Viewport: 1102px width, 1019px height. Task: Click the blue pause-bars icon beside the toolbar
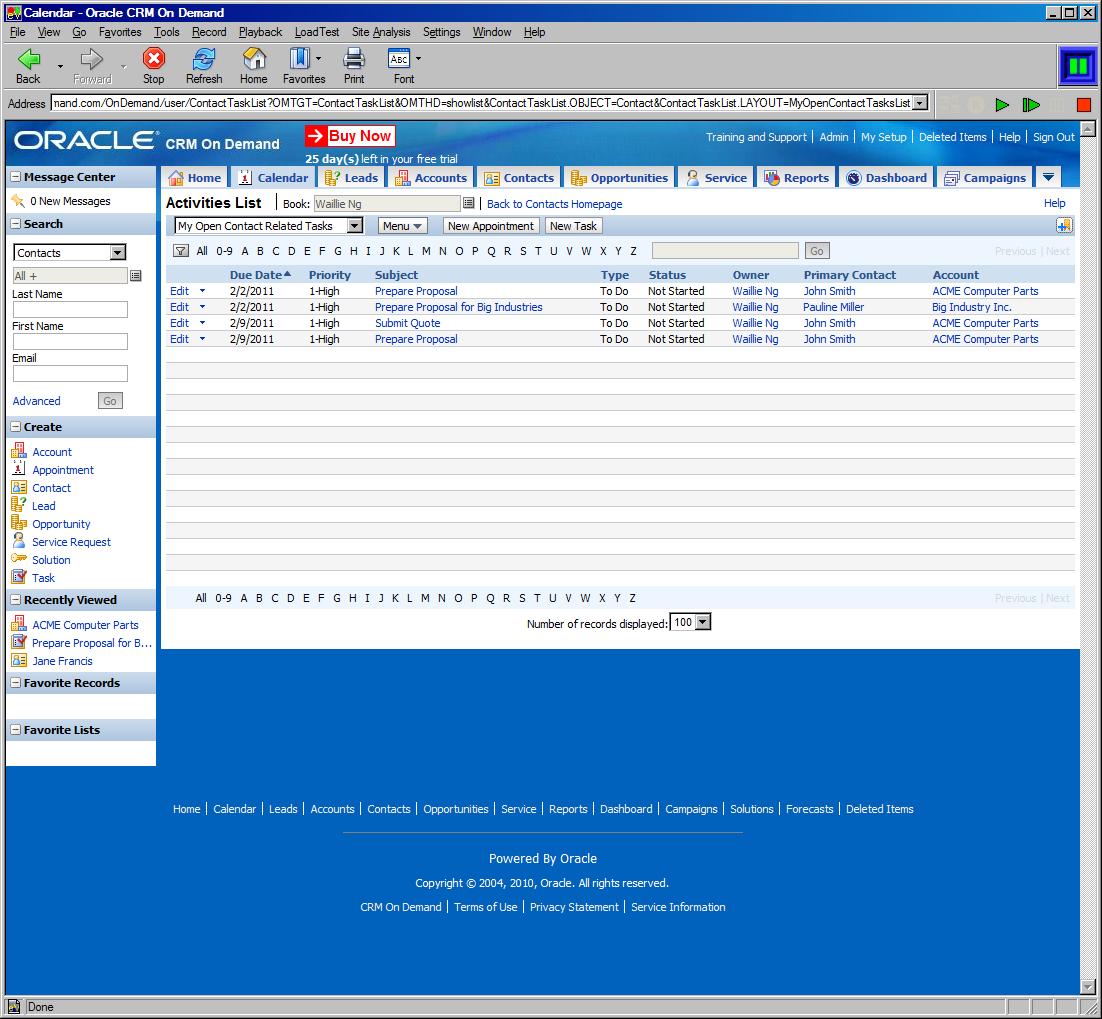click(x=1077, y=67)
